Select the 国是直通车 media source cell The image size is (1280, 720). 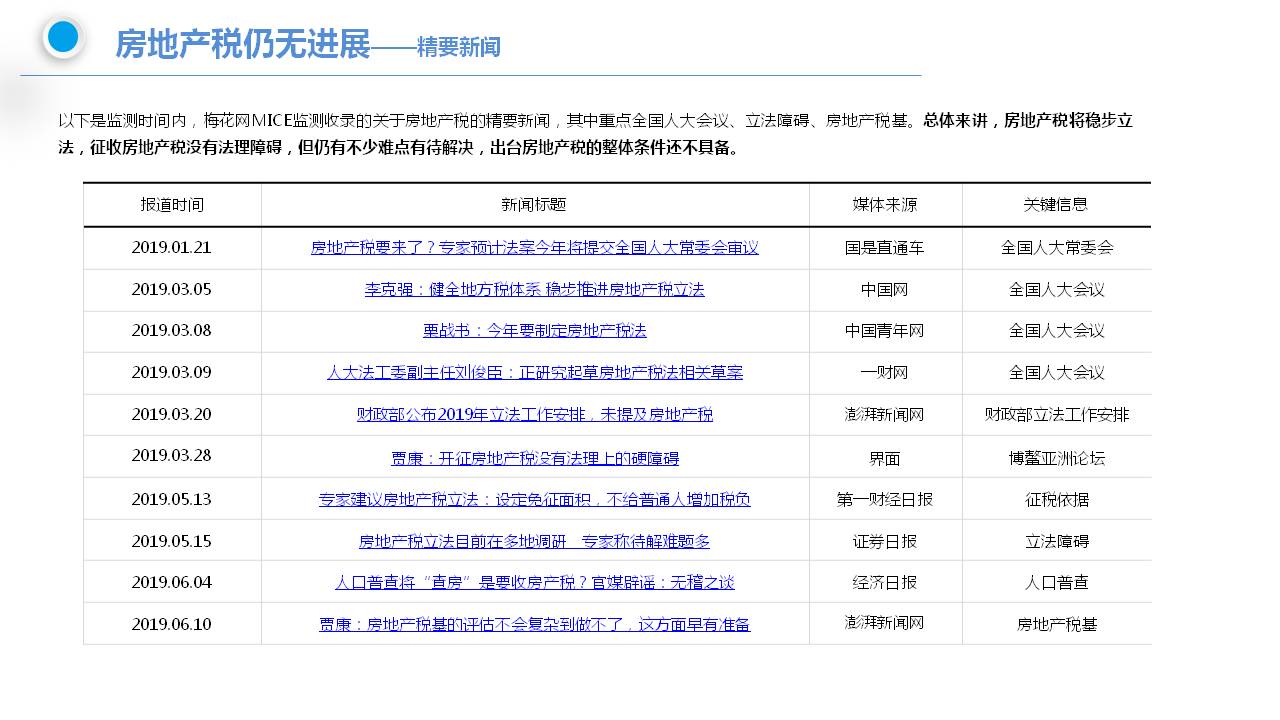click(884, 248)
